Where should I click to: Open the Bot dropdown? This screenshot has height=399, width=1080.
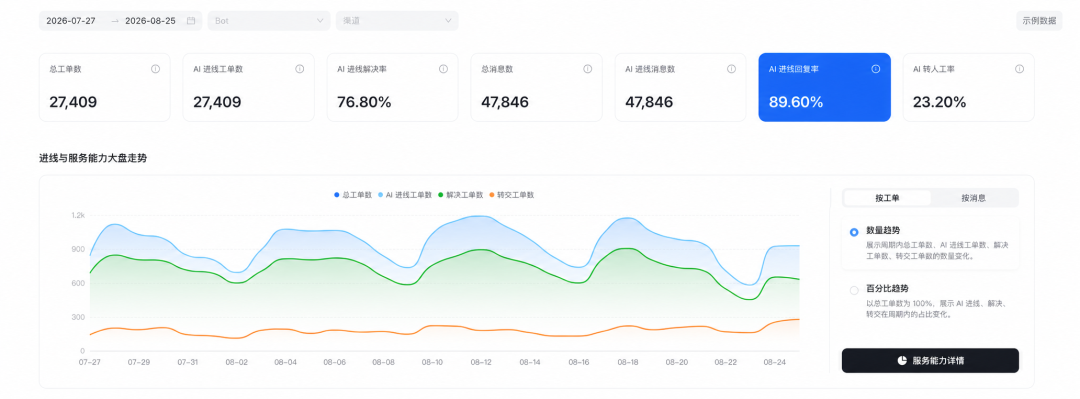pos(269,21)
